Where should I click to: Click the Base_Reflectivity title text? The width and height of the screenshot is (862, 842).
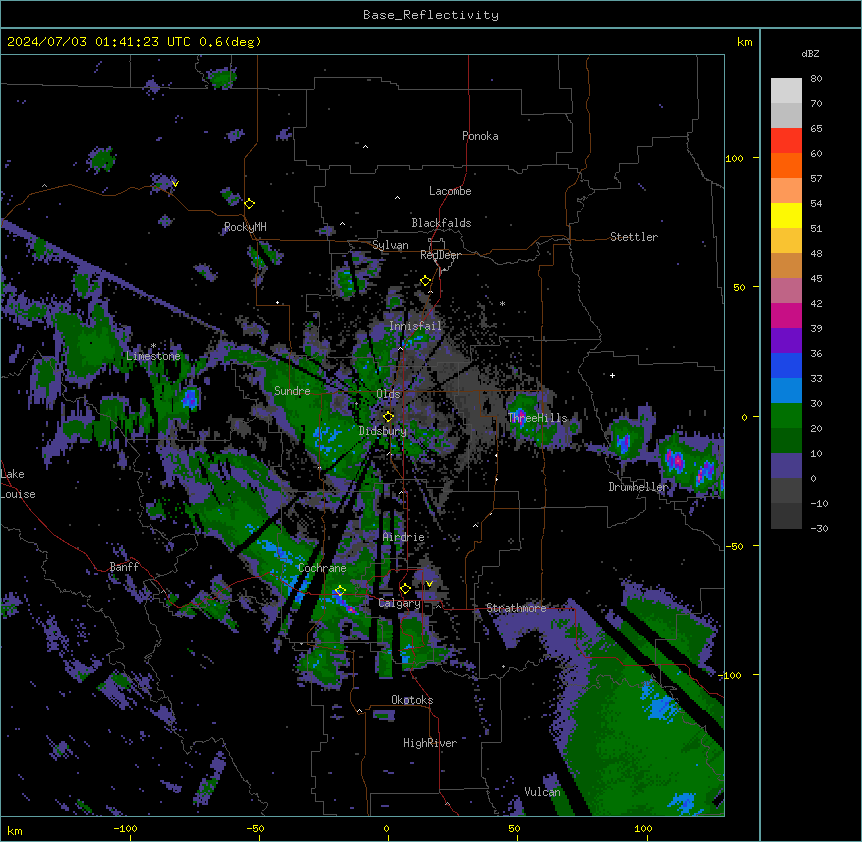coord(431,15)
